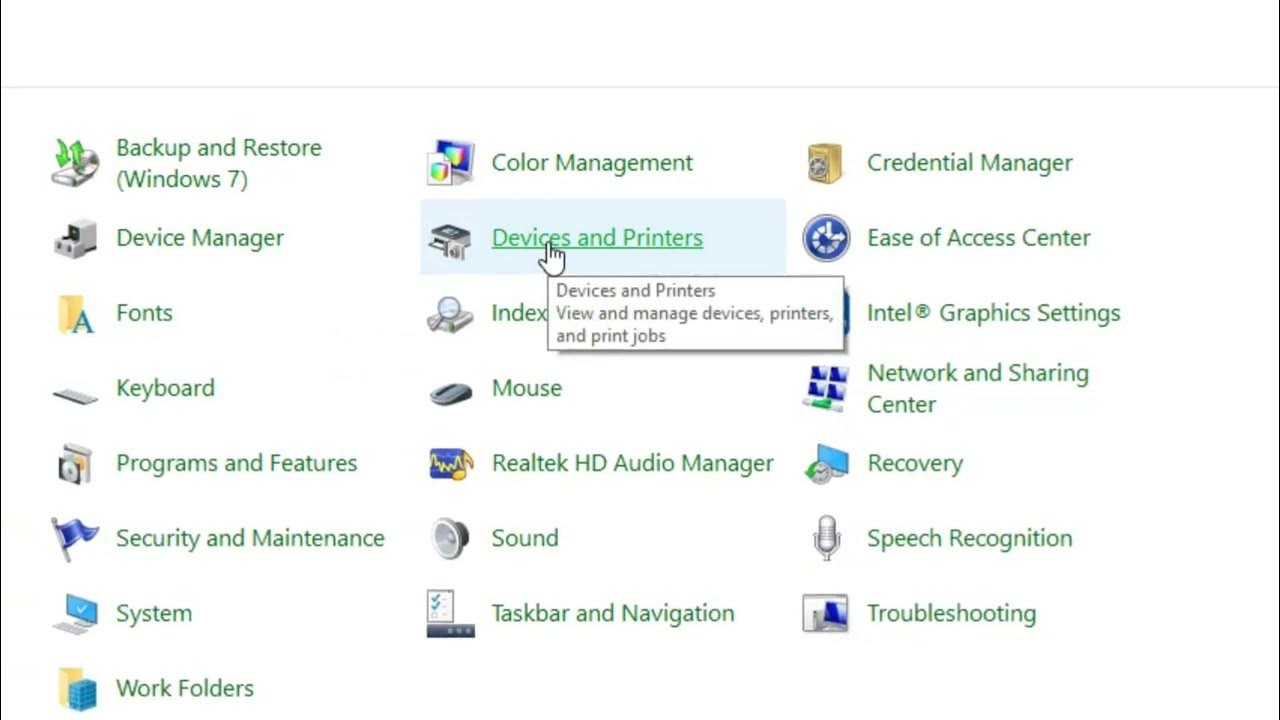Open the Credential Manager link
1280x720 pixels.
(970, 163)
